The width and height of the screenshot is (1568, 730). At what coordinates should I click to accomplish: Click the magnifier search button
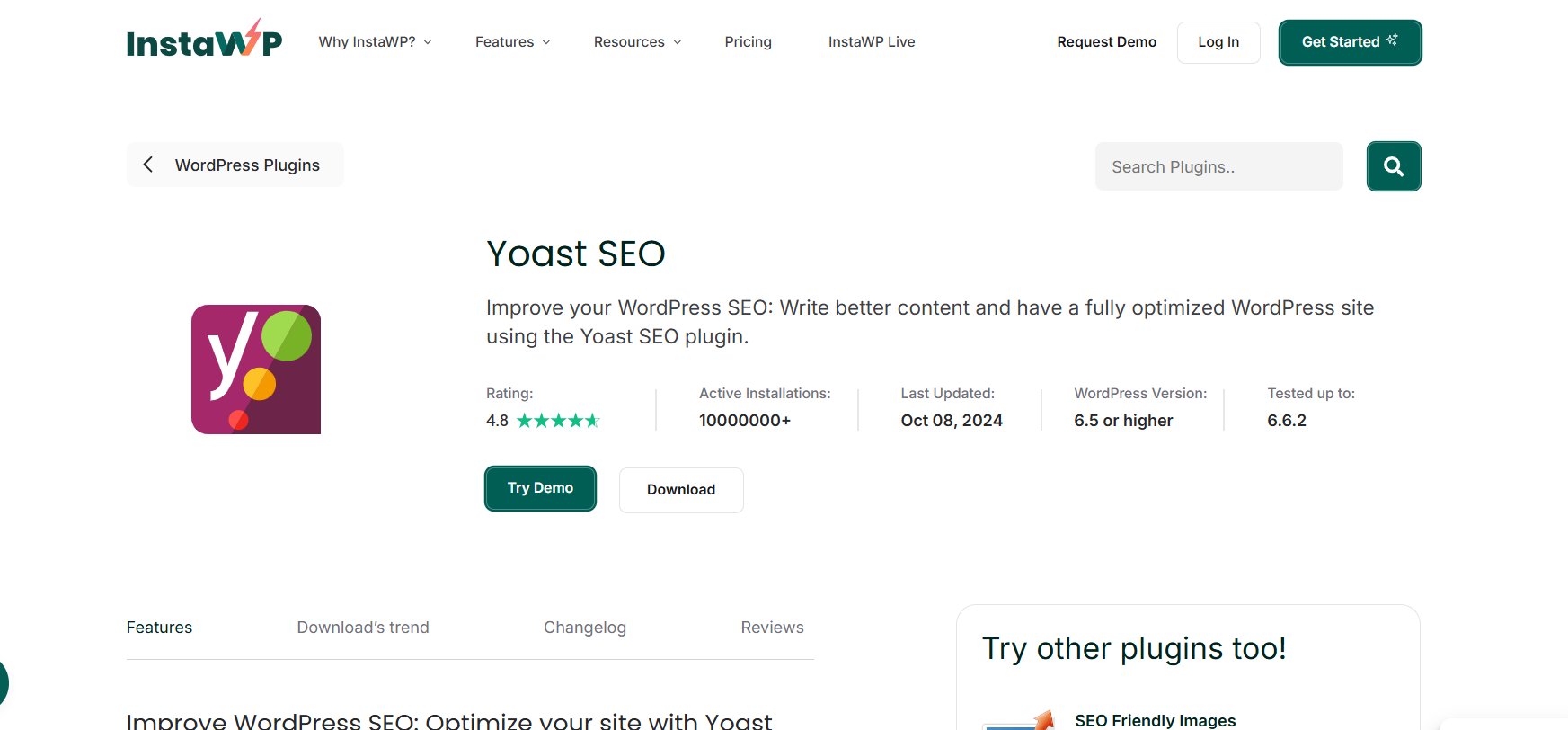(1394, 166)
